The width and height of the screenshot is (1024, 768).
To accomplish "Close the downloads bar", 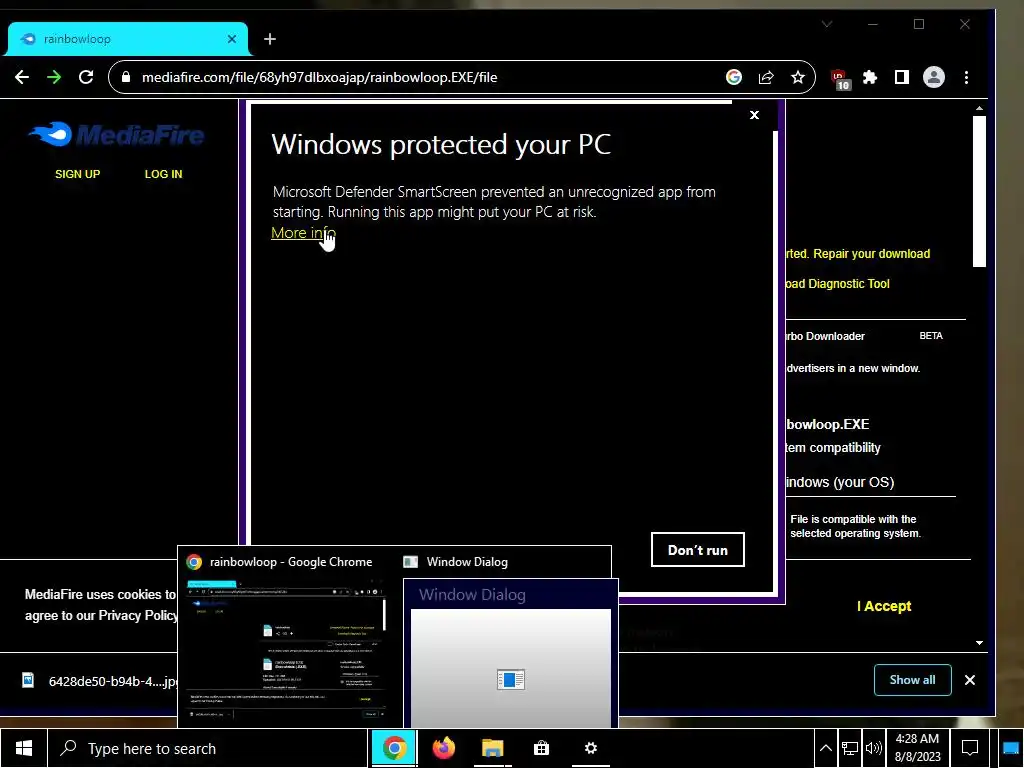I will 970,680.
